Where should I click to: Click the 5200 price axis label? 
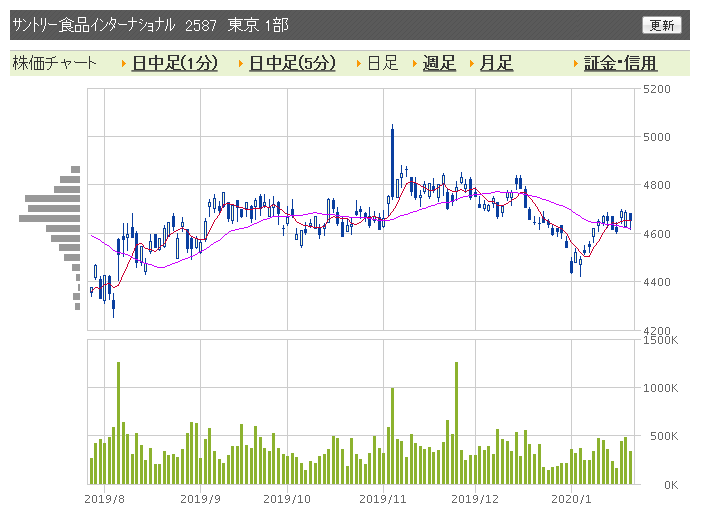657,89
